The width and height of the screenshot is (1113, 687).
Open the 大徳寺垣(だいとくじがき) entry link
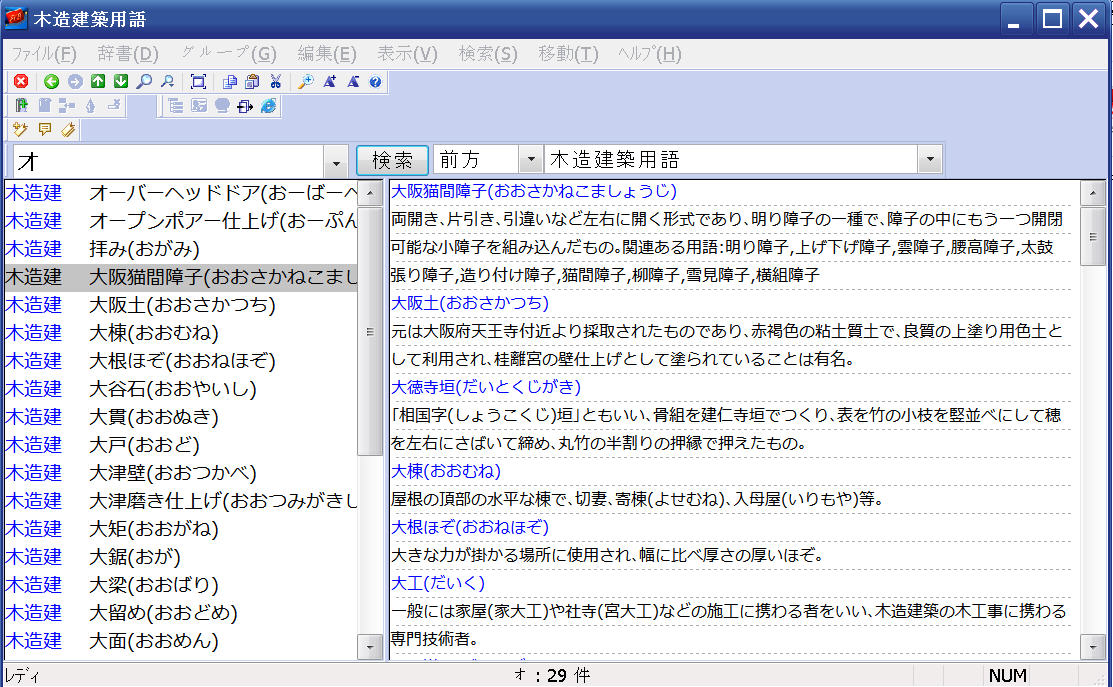[486, 387]
